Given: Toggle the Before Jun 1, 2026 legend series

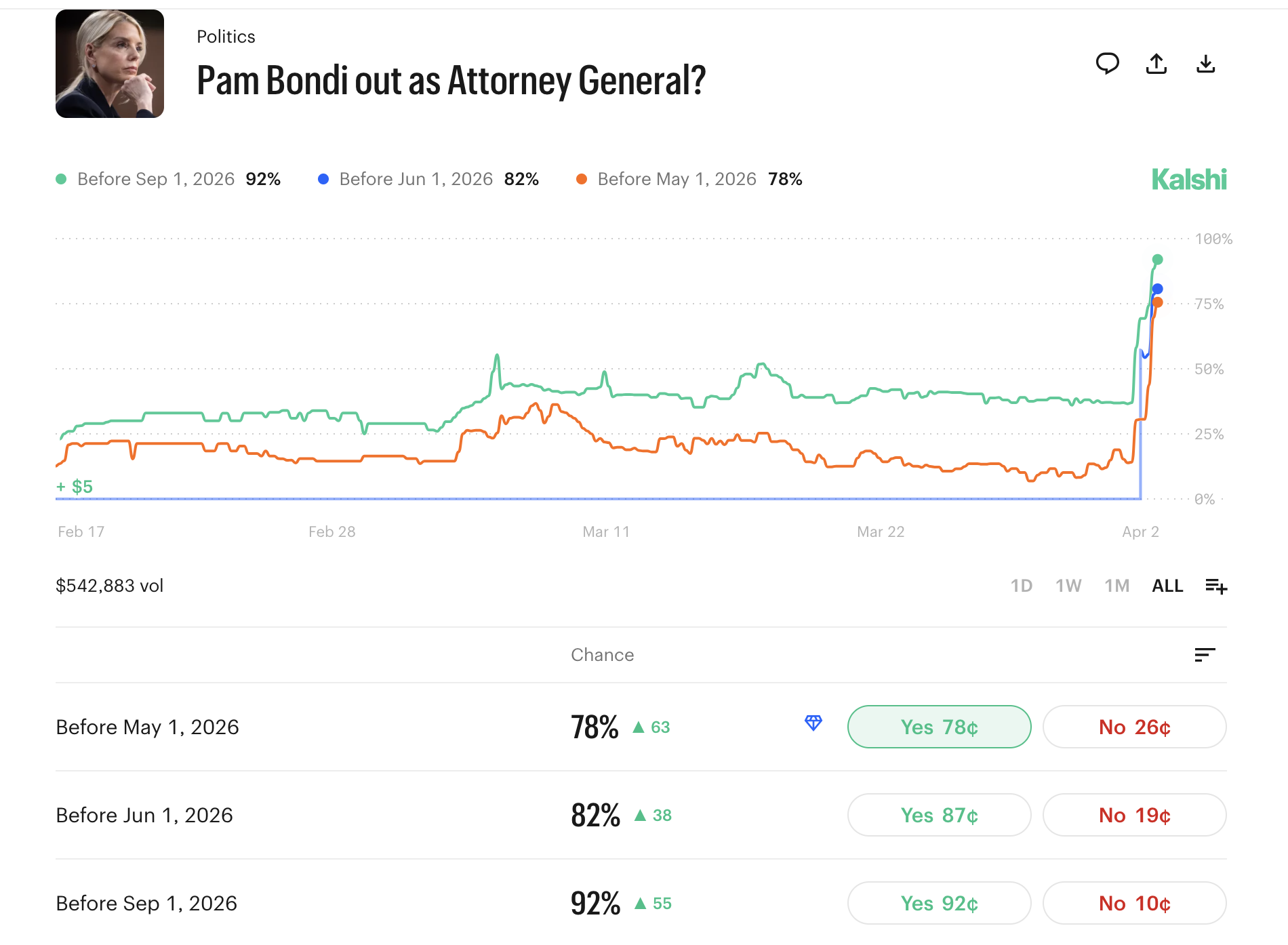Looking at the screenshot, I should (x=416, y=179).
